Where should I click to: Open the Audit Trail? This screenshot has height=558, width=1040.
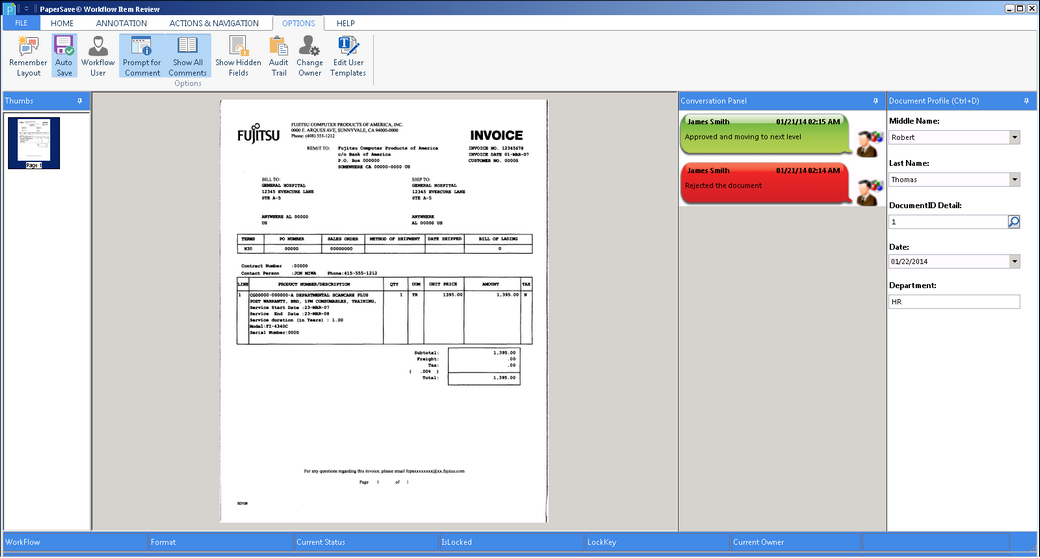[x=278, y=46]
